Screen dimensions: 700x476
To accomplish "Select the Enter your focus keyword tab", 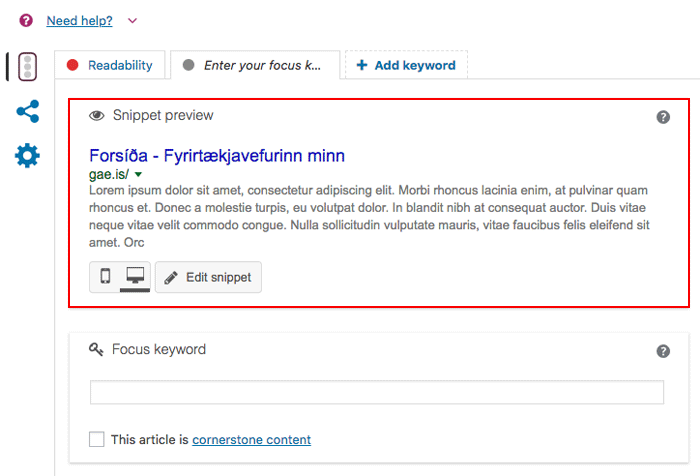I will tap(254, 66).
